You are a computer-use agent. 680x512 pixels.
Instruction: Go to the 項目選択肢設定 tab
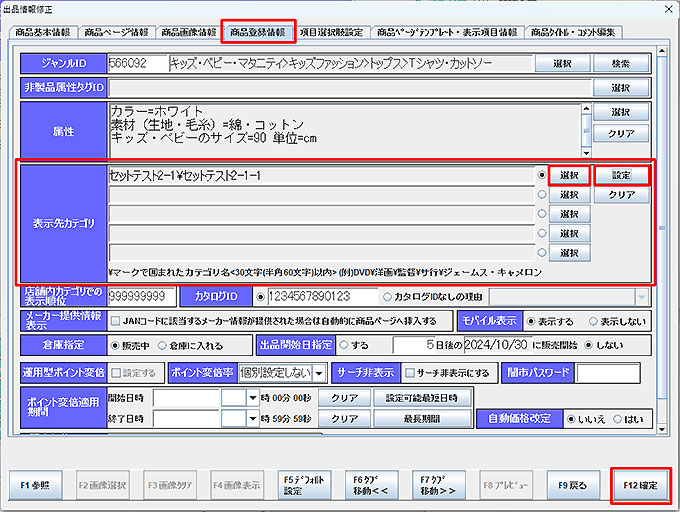333,32
